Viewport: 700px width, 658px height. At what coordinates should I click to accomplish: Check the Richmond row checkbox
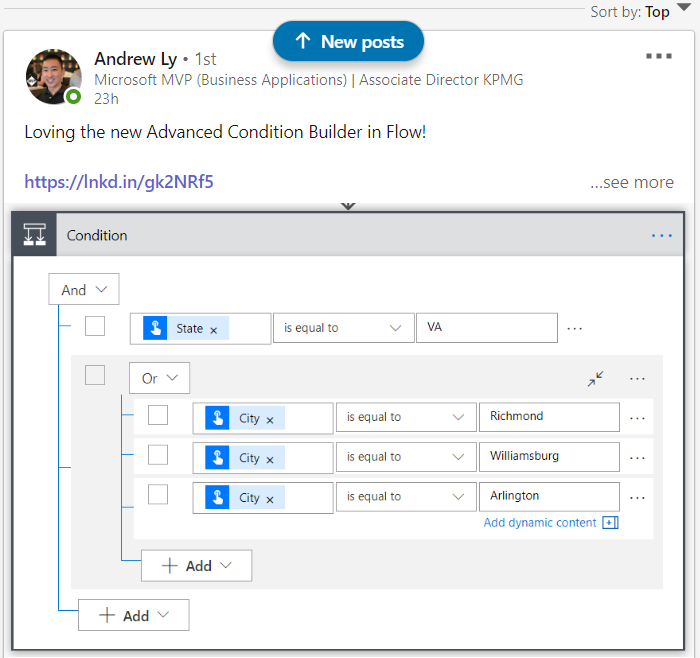coord(158,415)
